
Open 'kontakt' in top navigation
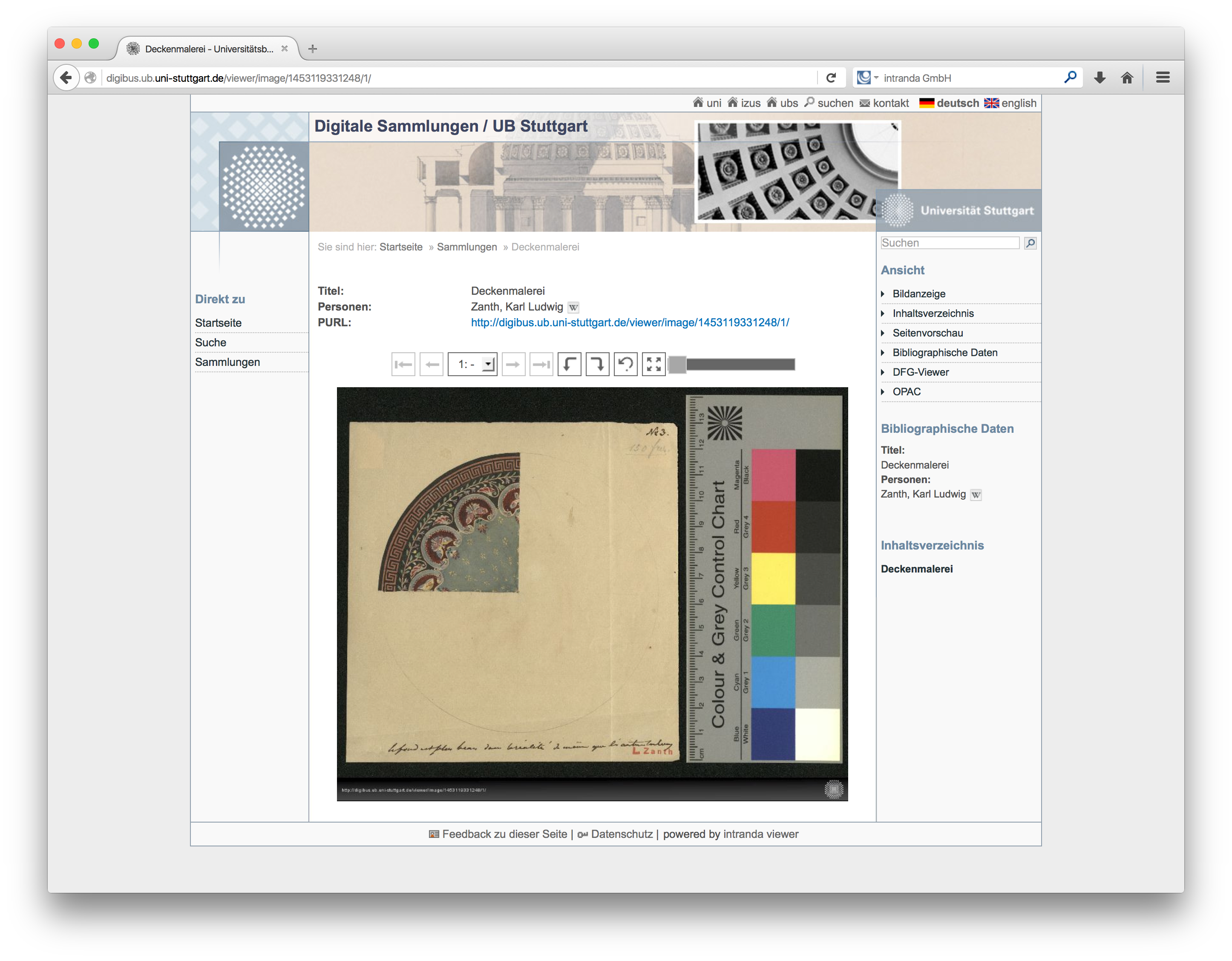(x=884, y=103)
